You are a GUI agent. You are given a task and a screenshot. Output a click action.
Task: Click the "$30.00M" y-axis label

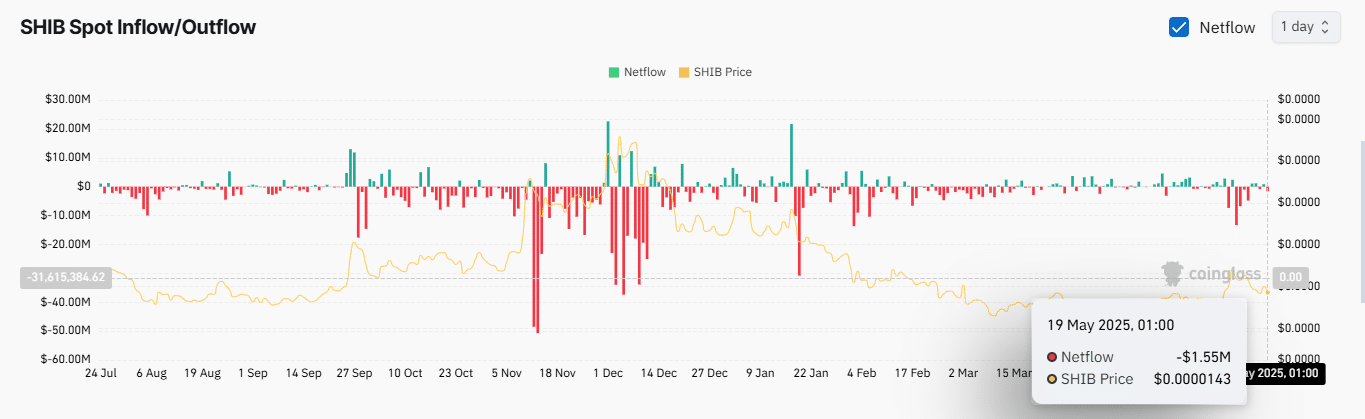[70, 99]
